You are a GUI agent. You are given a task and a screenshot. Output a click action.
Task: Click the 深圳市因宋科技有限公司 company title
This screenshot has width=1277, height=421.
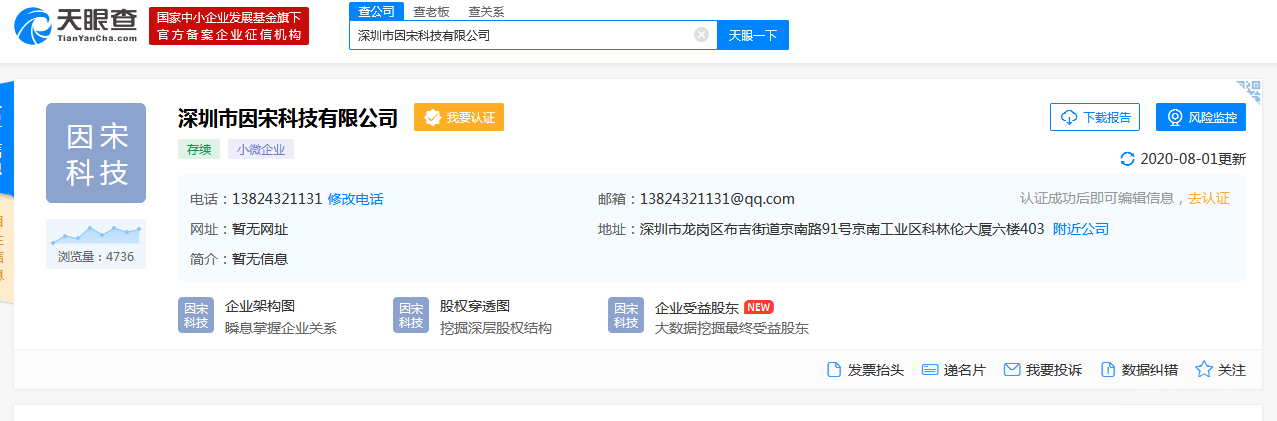pyautogui.click(x=288, y=118)
